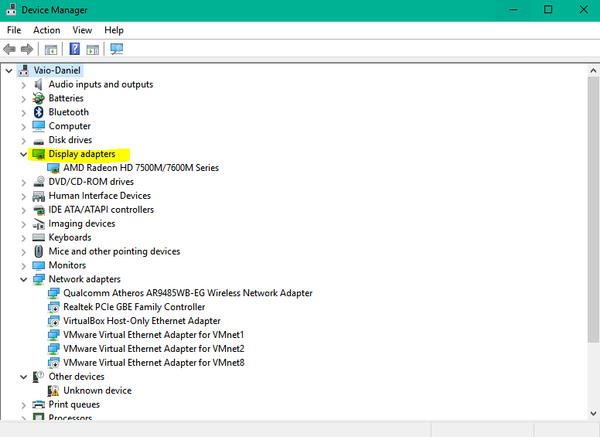Open the View menu
This screenshot has height=437, width=600.
click(82, 30)
